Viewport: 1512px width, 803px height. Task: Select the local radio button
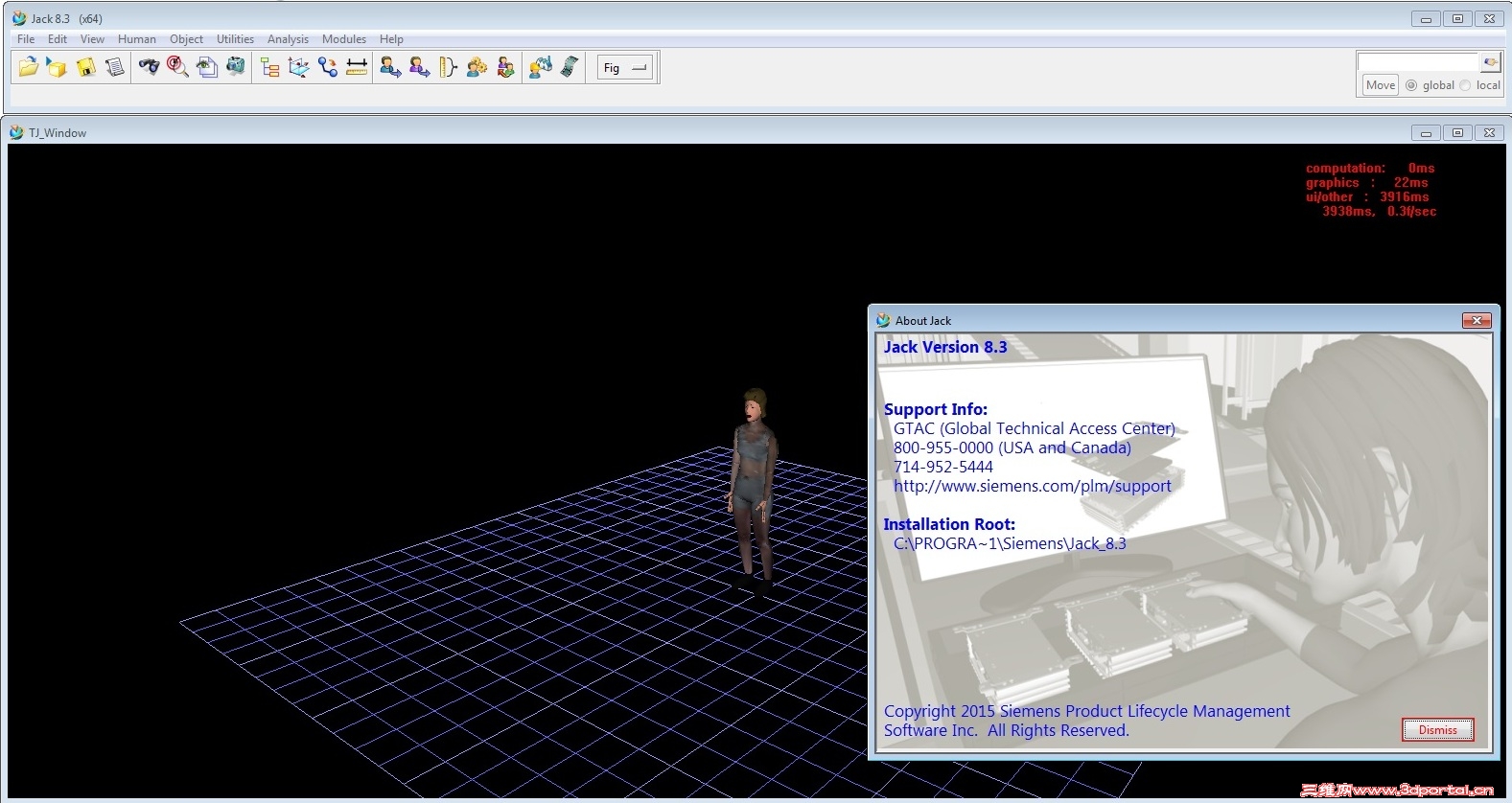tap(1465, 85)
